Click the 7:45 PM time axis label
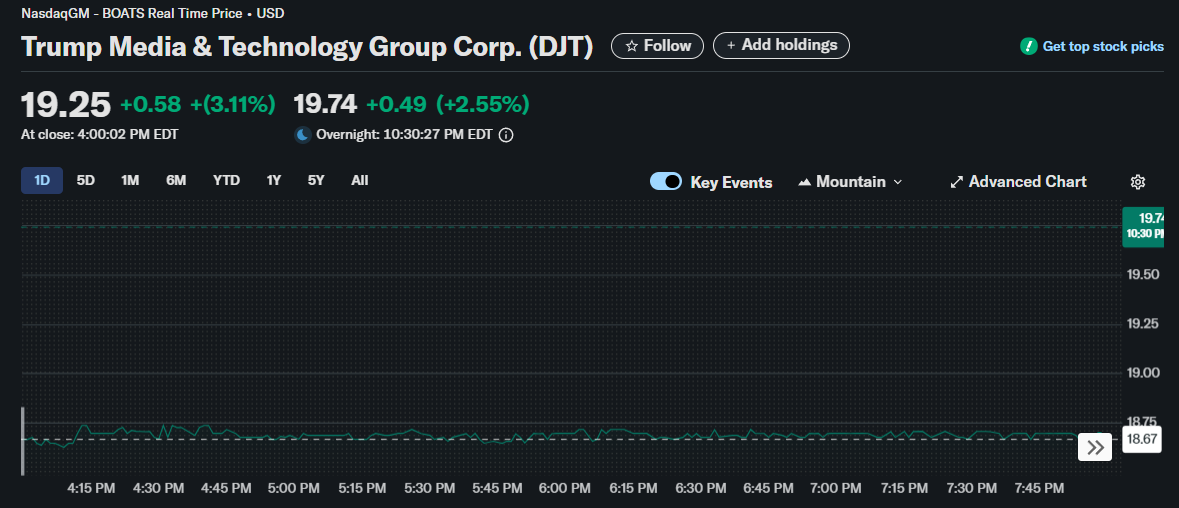The width and height of the screenshot is (1179, 508). [1038, 488]
